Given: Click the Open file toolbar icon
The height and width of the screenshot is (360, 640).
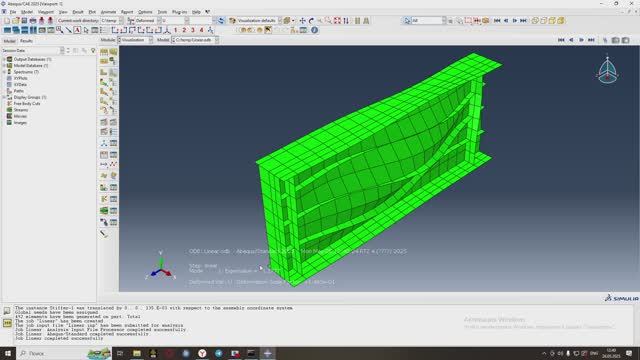Looking at the screenshot, I should (16, 20).
